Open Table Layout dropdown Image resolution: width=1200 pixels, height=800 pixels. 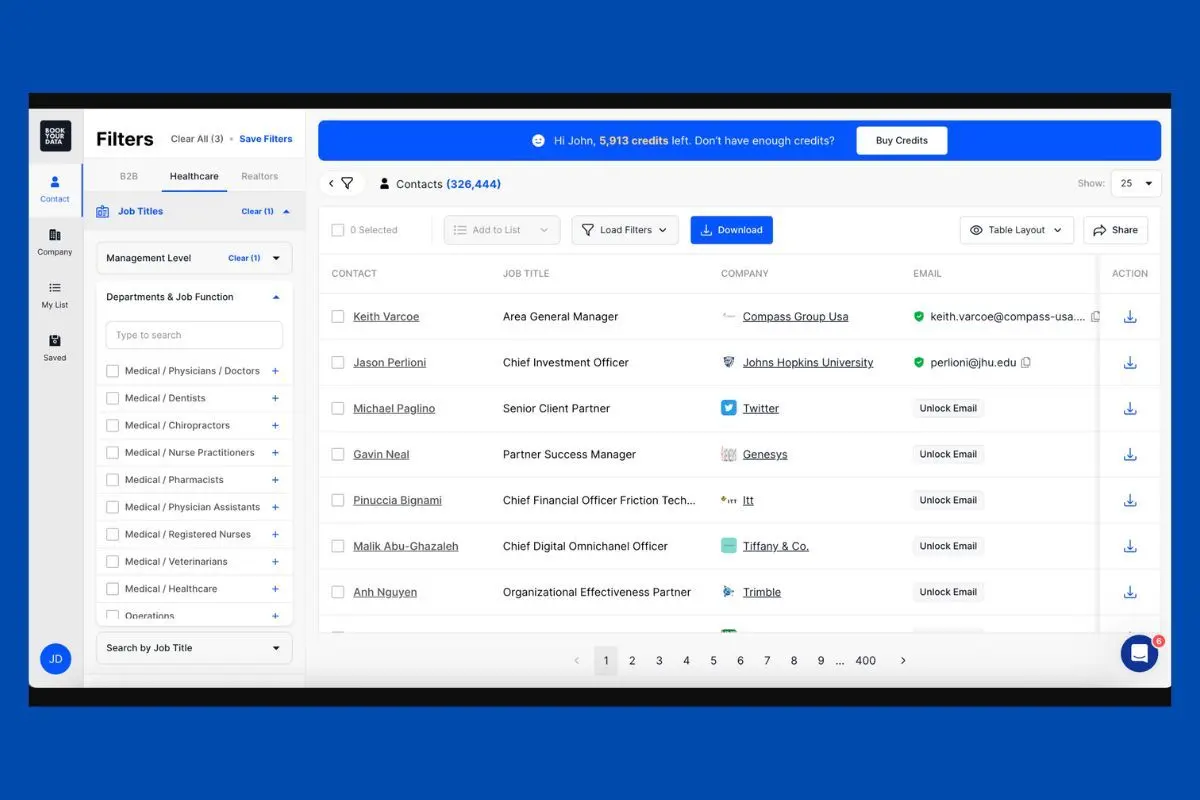tap(1017, 230)
